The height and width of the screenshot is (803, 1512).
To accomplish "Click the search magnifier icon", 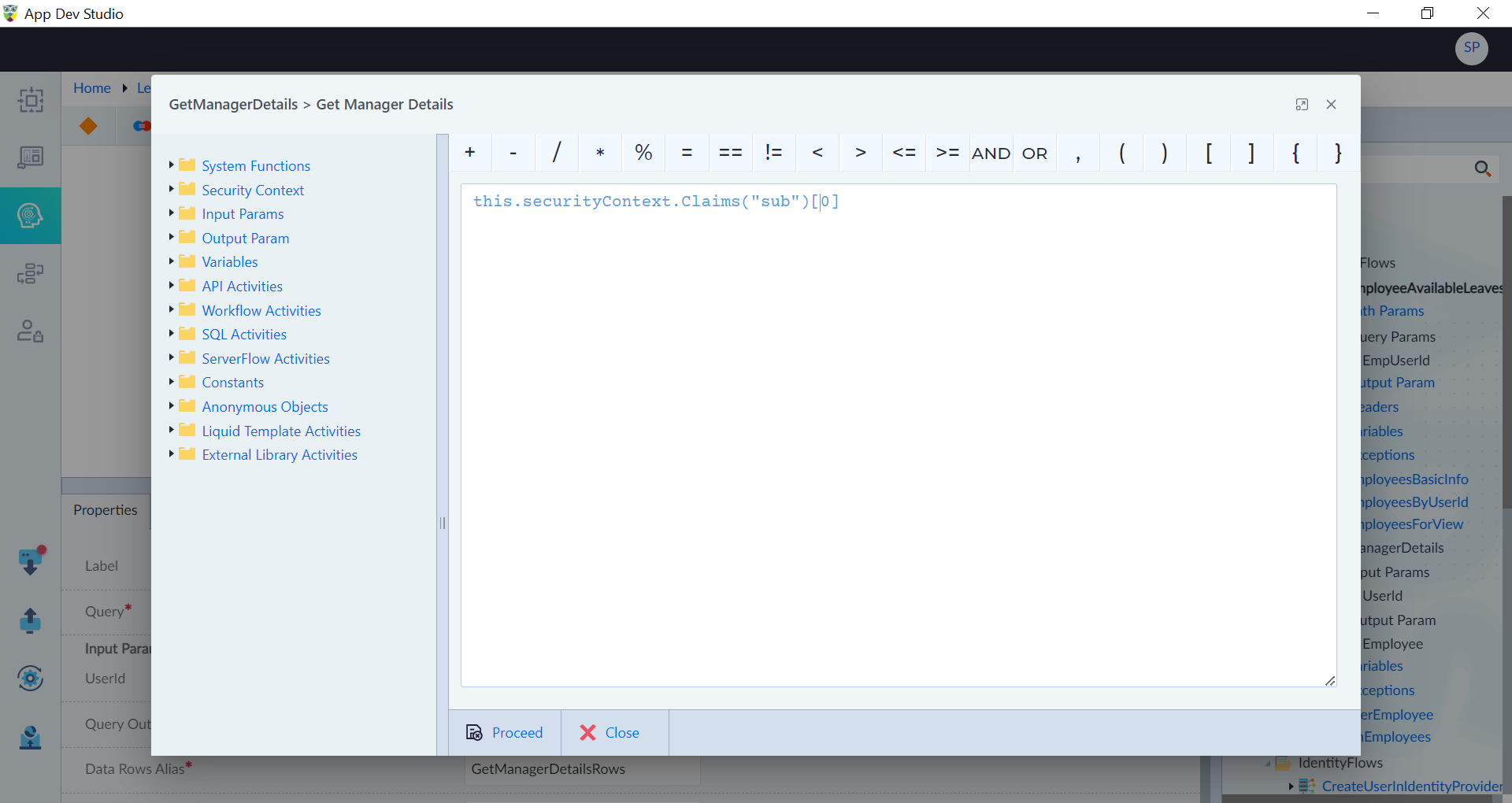I will (1482, 168).
